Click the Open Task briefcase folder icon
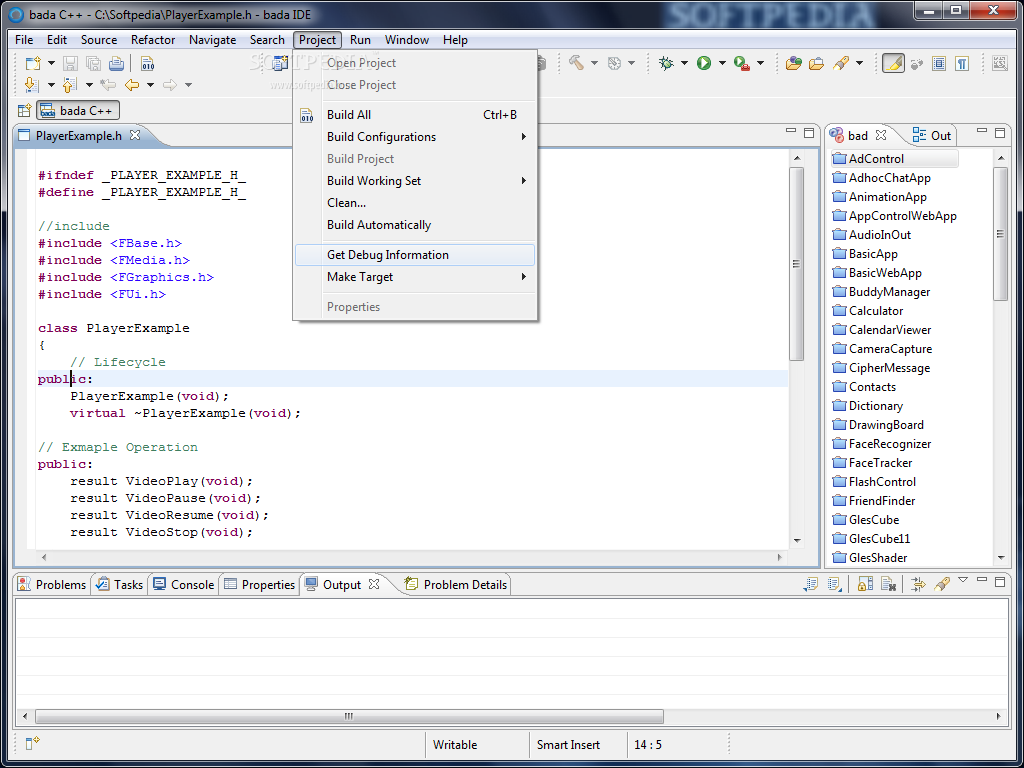Viewport: 1024px width, 768px height. (816, 63)
